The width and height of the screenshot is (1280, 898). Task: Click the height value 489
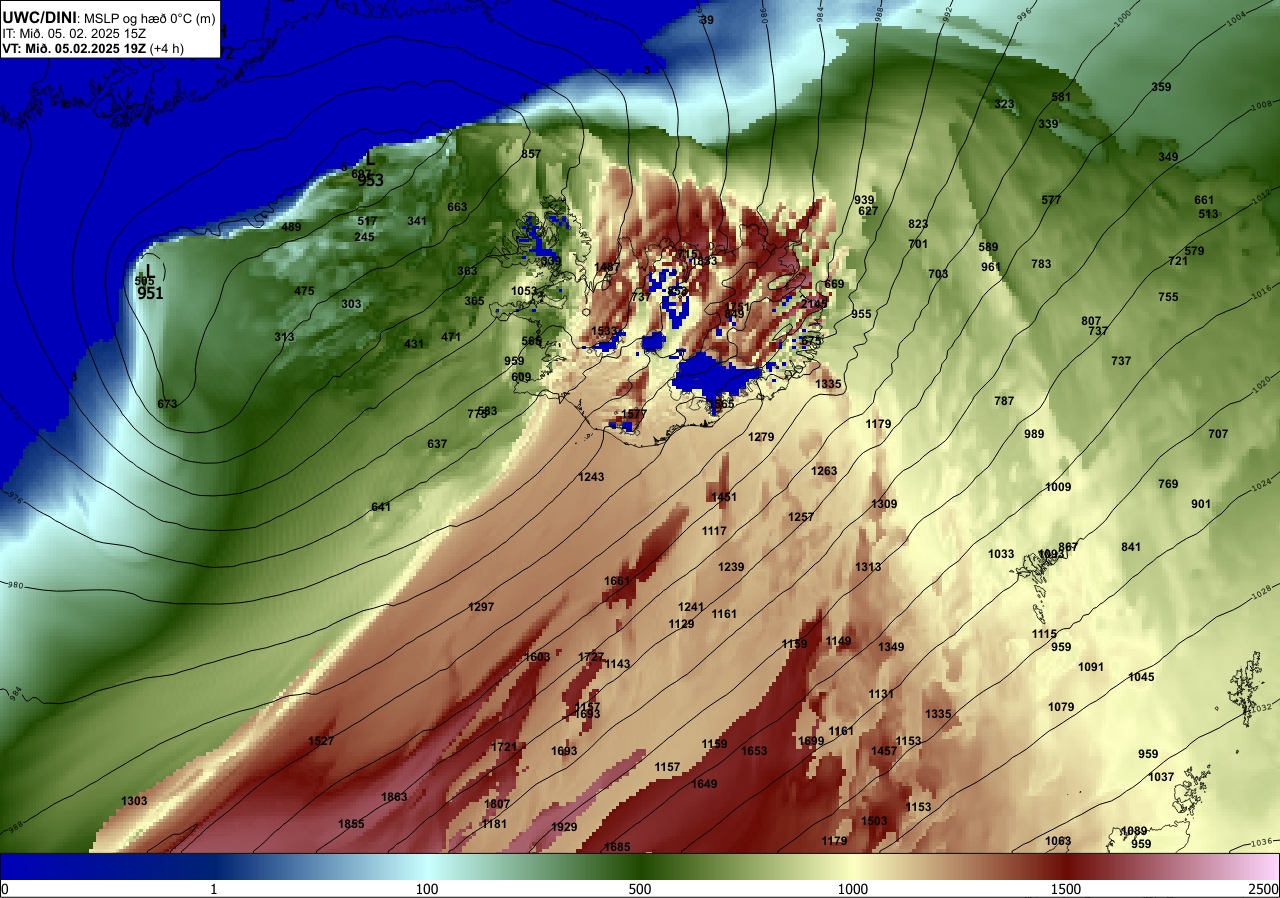click(x=291, y=228)
